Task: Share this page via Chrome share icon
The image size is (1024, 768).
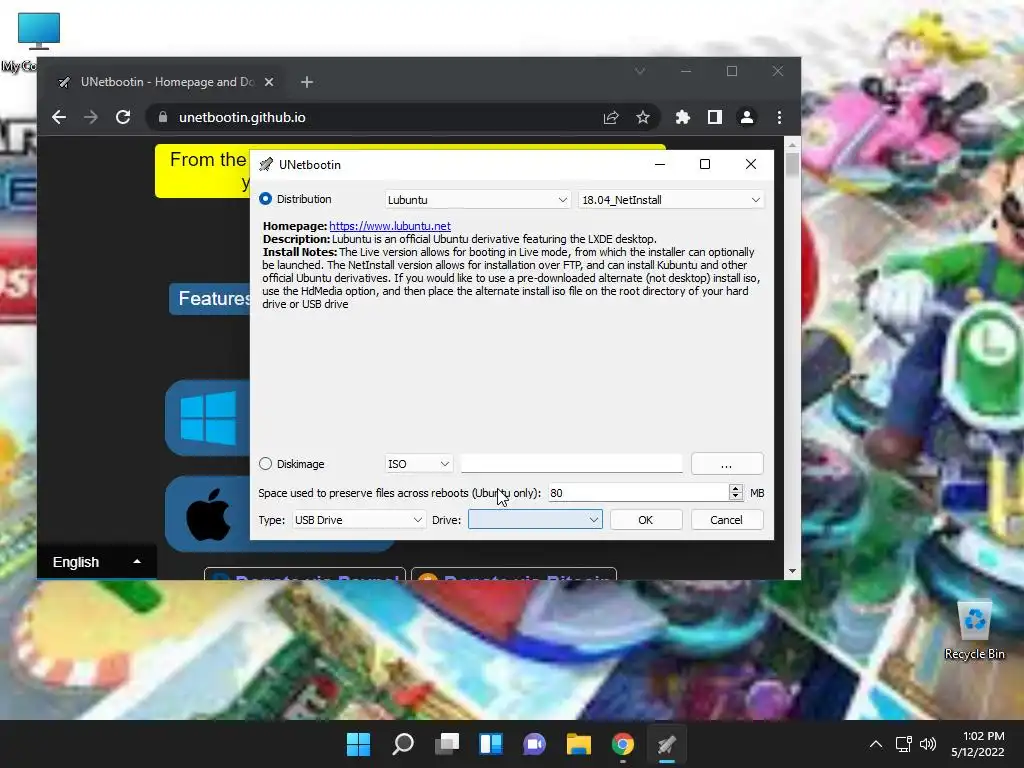Action: pos(611,118)
